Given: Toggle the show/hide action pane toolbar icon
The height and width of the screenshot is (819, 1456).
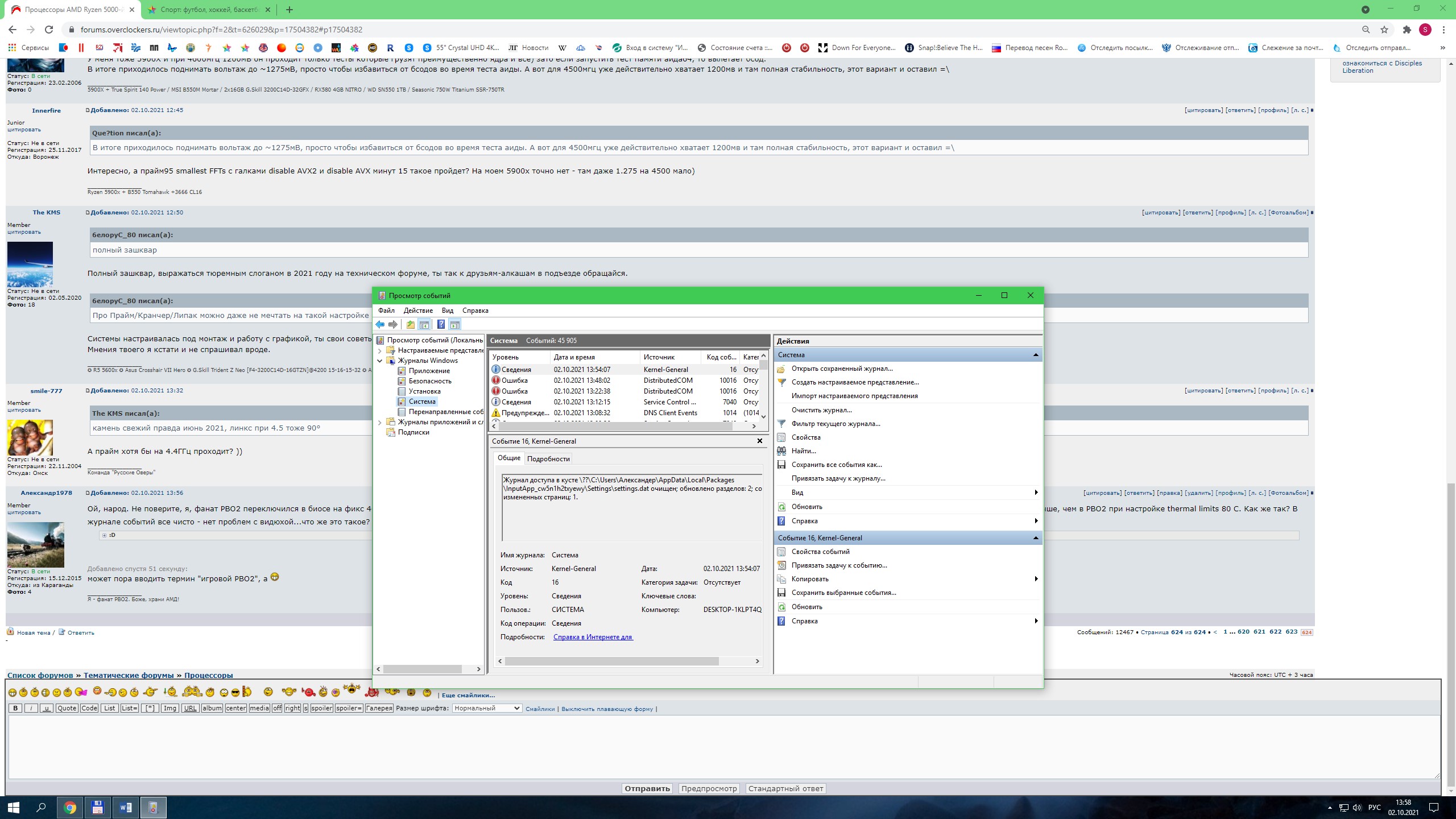Looking at the screenshot, I should (454, 325).
